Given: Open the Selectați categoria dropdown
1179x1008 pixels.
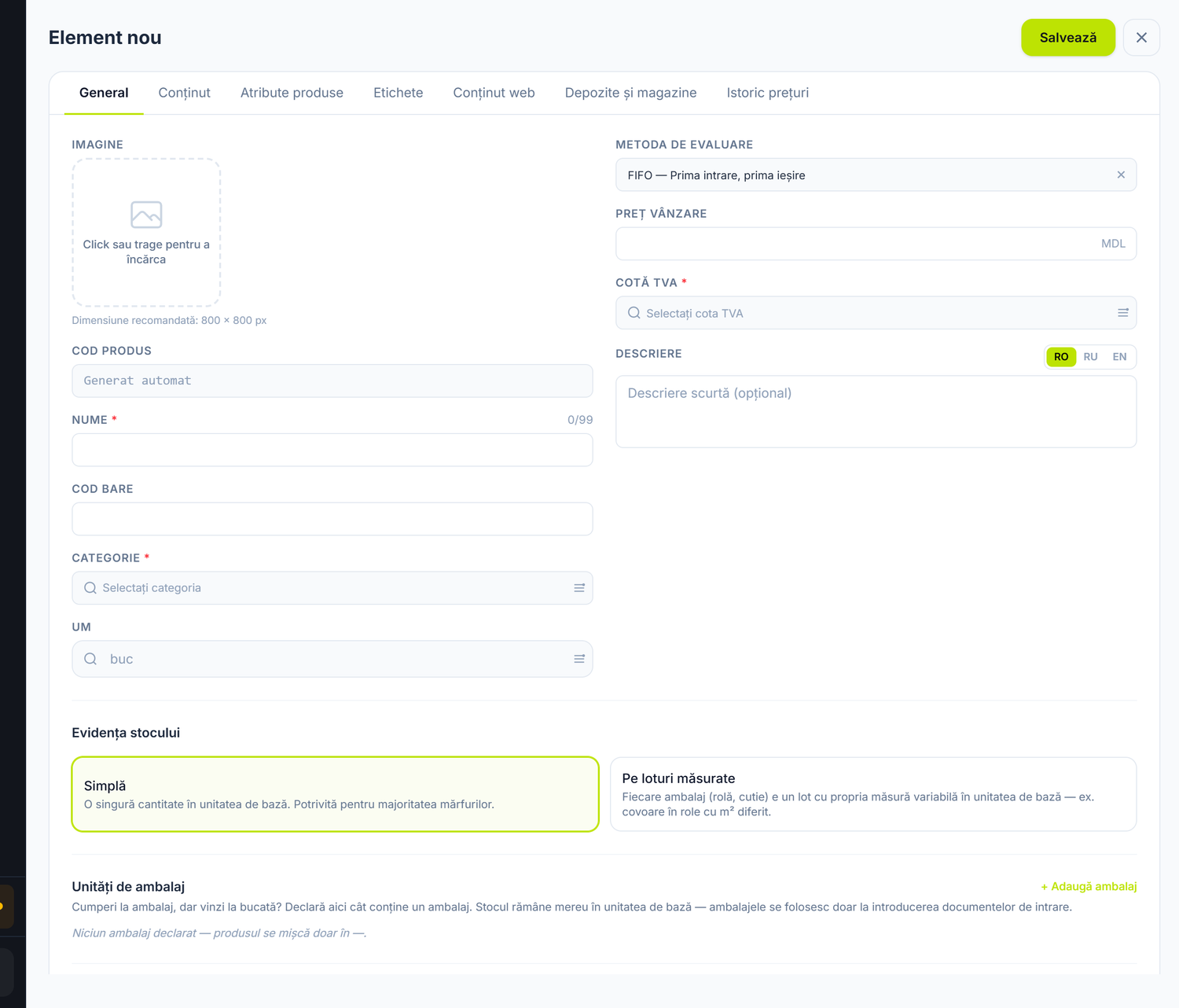Looking at the screenshot, I should click(x=332, y=588).
